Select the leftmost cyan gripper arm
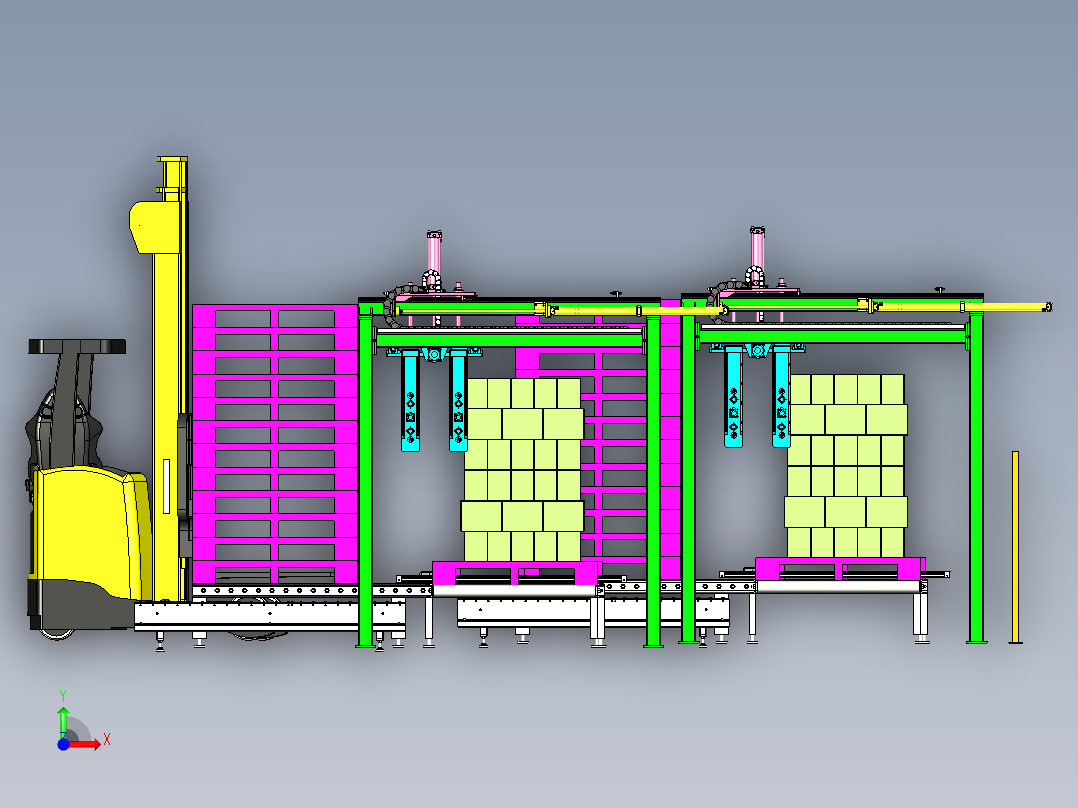The image size is (1078, 808). point(410,401)
